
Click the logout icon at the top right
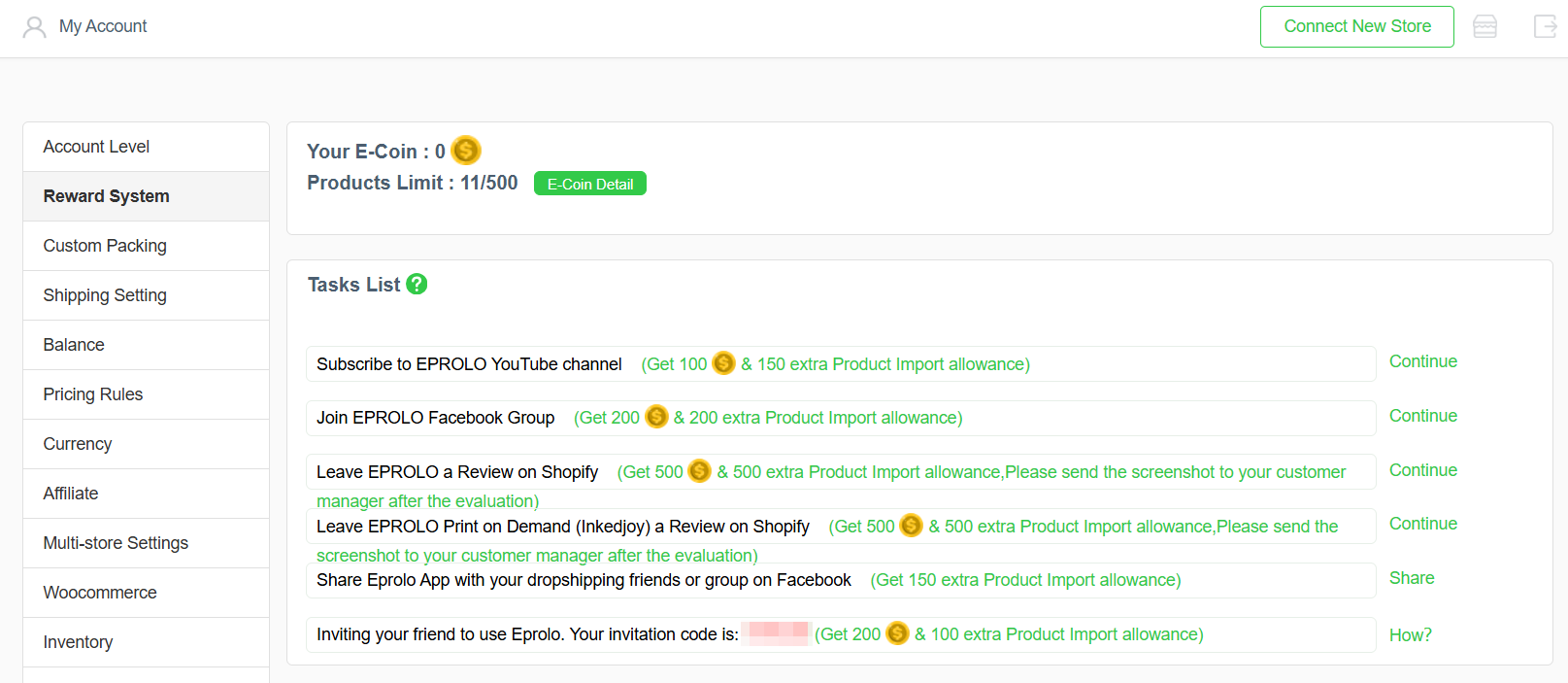click(x=1545, y=26)
